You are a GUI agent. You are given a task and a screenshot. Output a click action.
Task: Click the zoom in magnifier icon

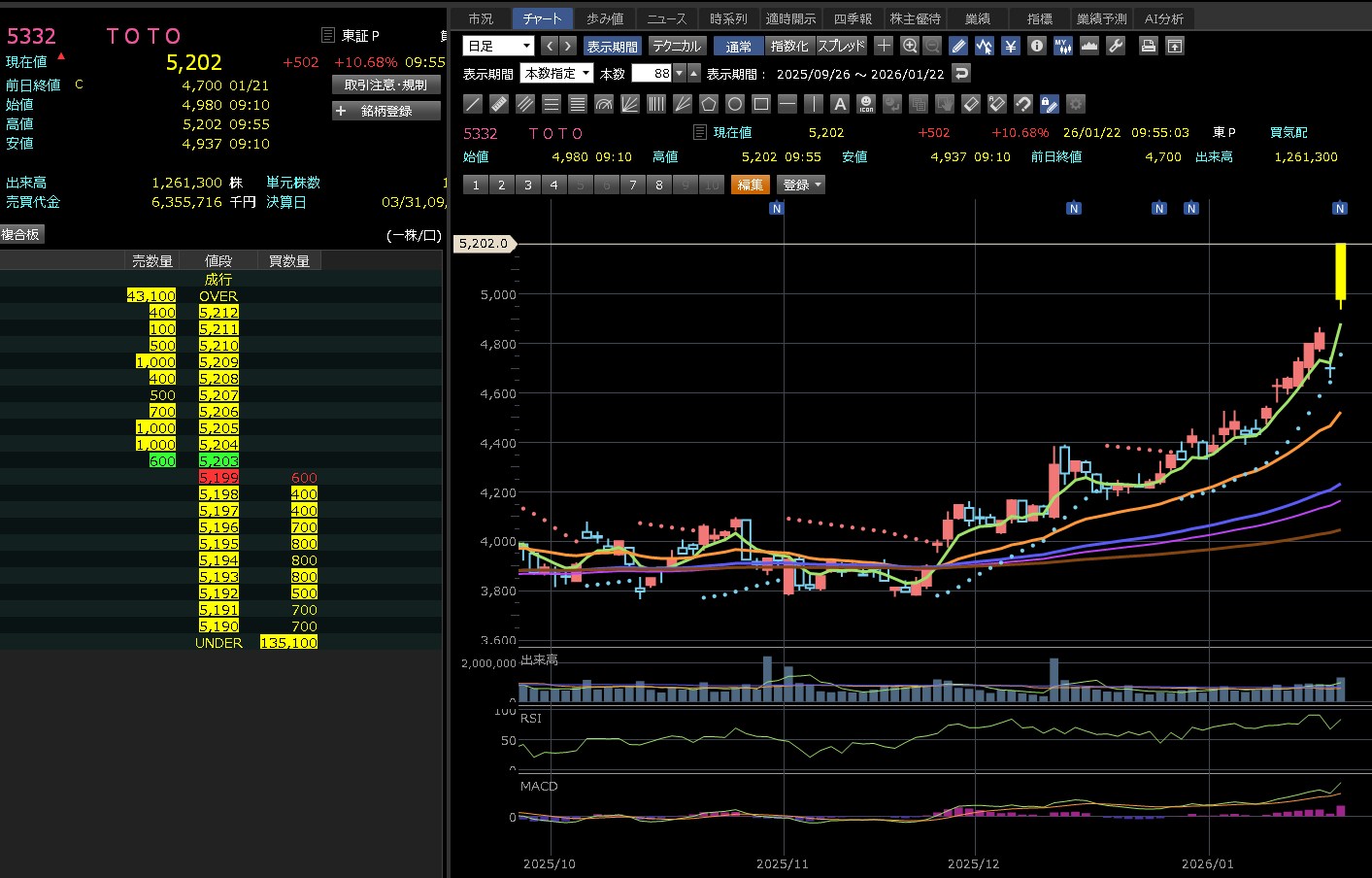coord(910,46)
